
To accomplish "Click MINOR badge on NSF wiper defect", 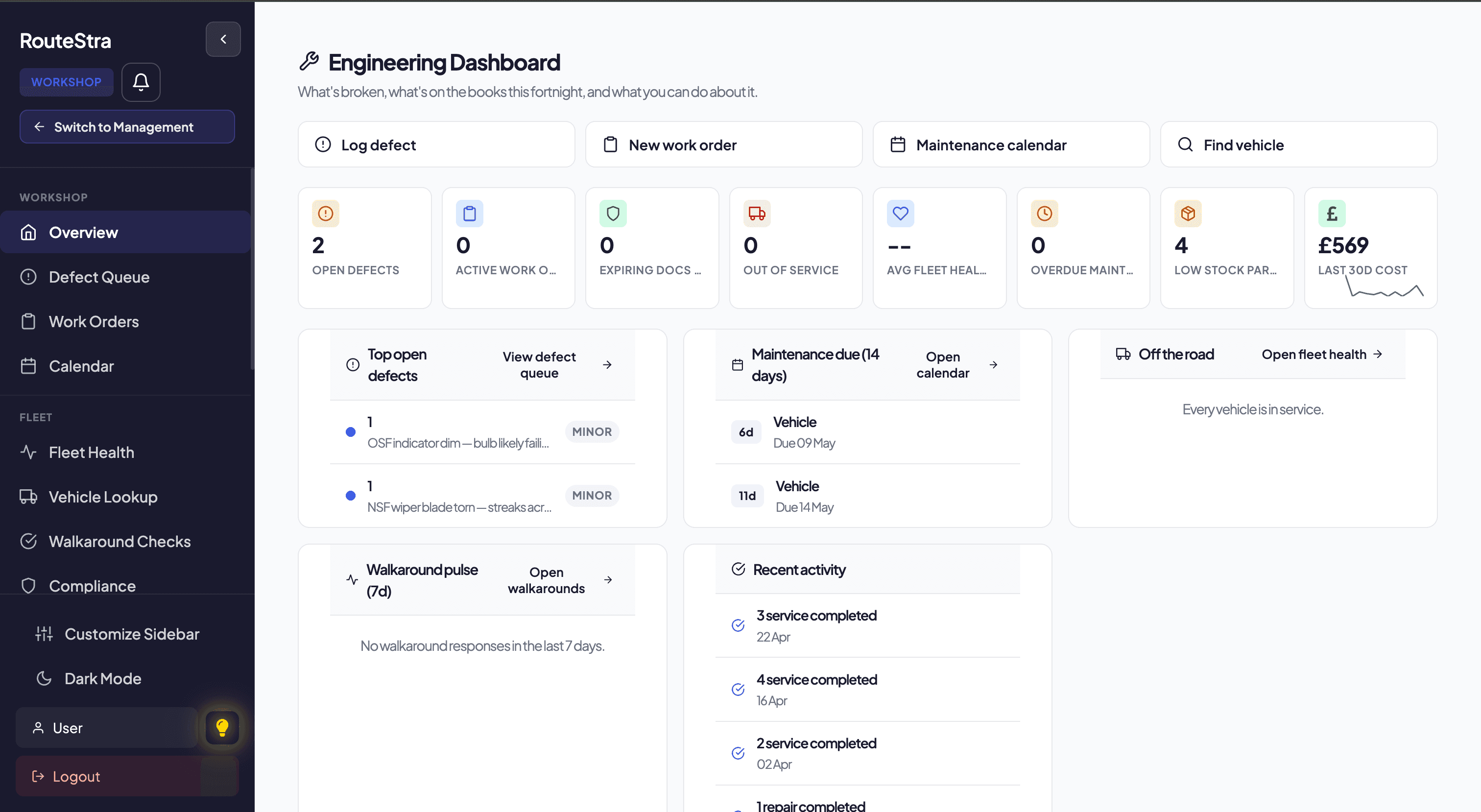I will tap(592, 496).
